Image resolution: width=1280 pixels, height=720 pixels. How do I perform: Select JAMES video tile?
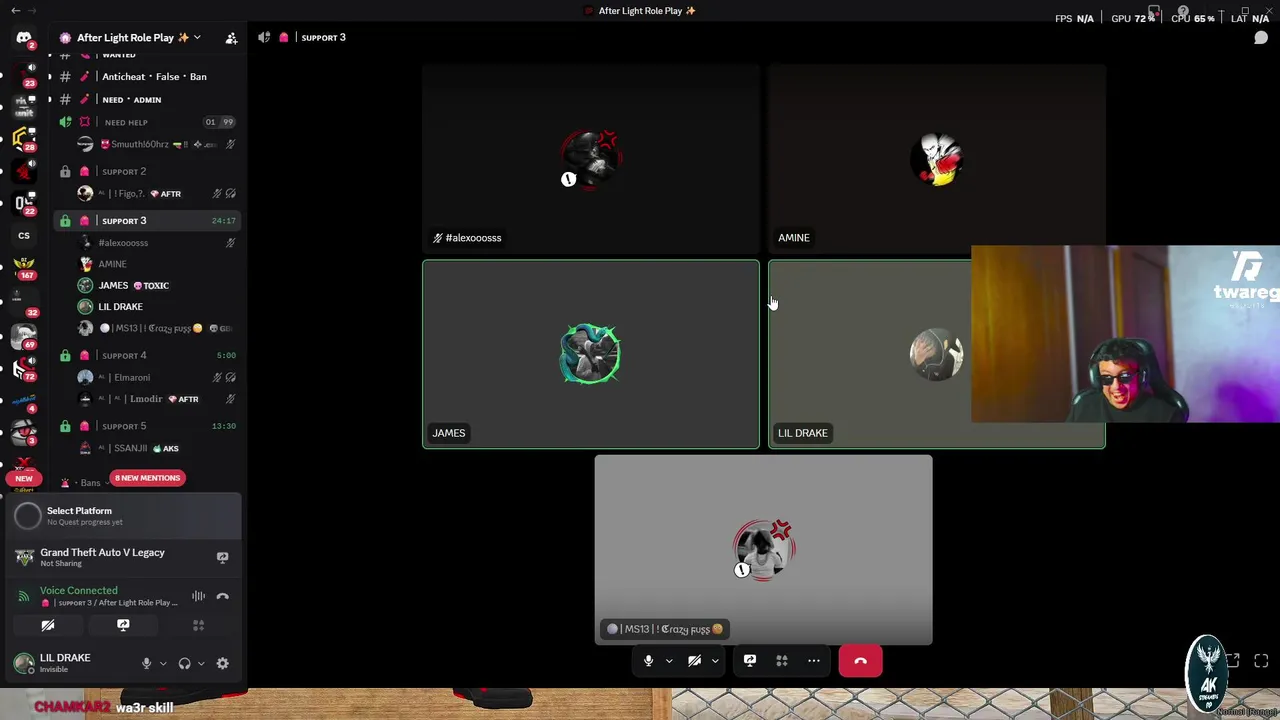click(x=591, y=354)
